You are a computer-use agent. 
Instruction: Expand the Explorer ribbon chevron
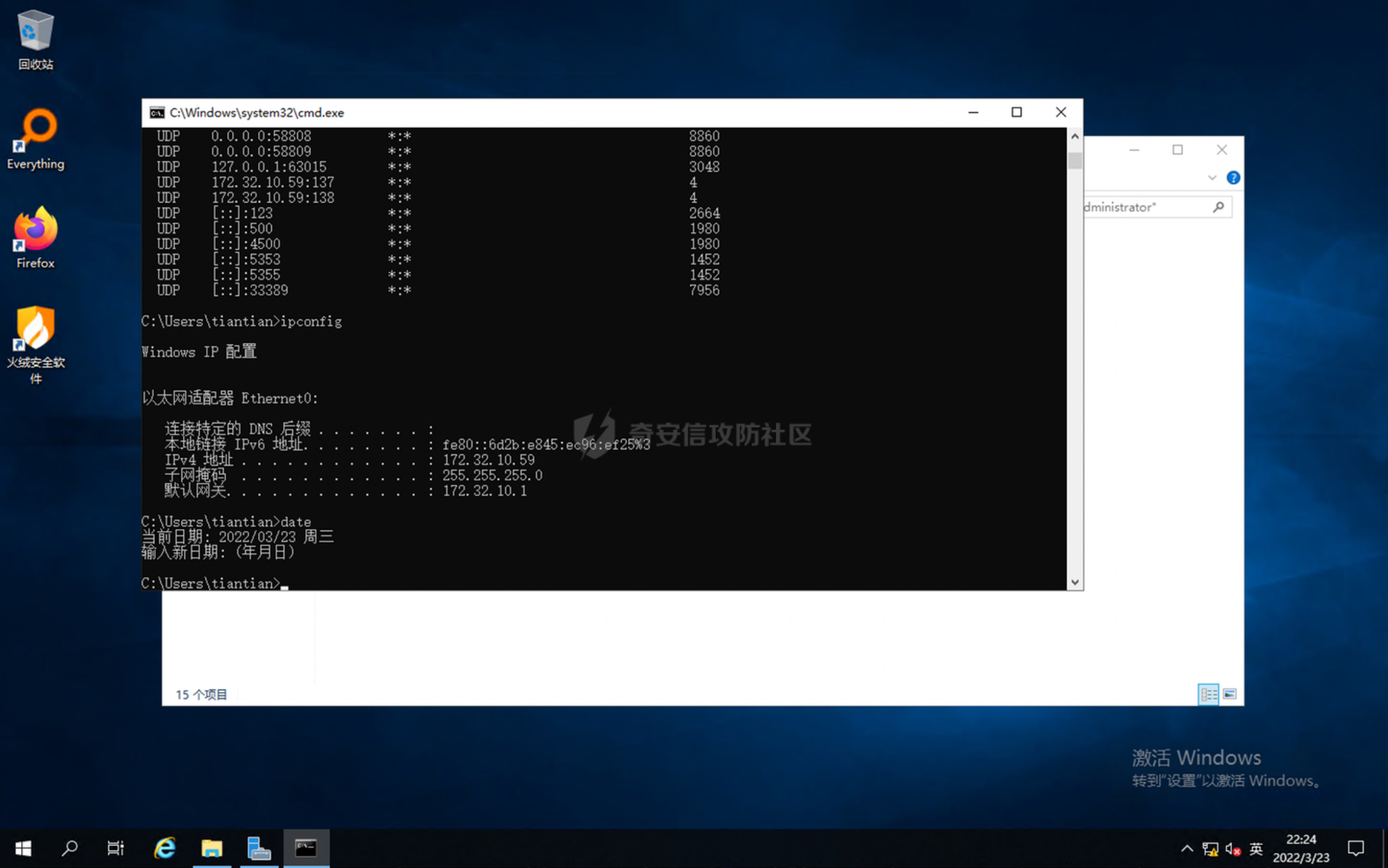(1212, 178)
